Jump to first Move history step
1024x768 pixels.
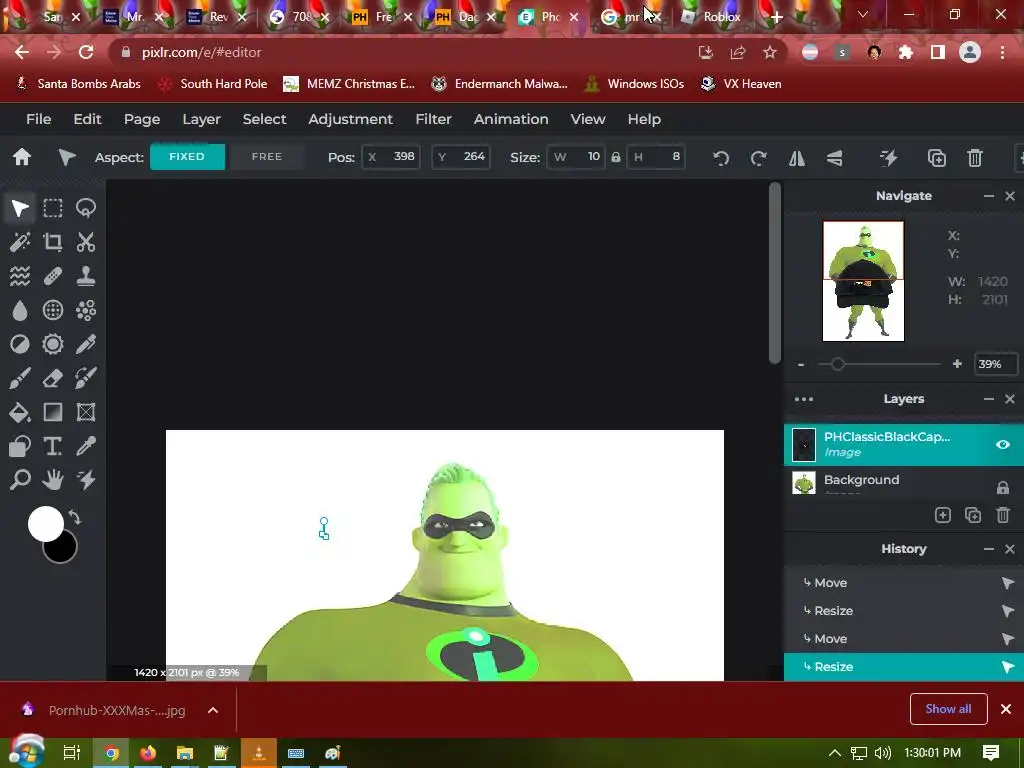[x=904, y=583]
